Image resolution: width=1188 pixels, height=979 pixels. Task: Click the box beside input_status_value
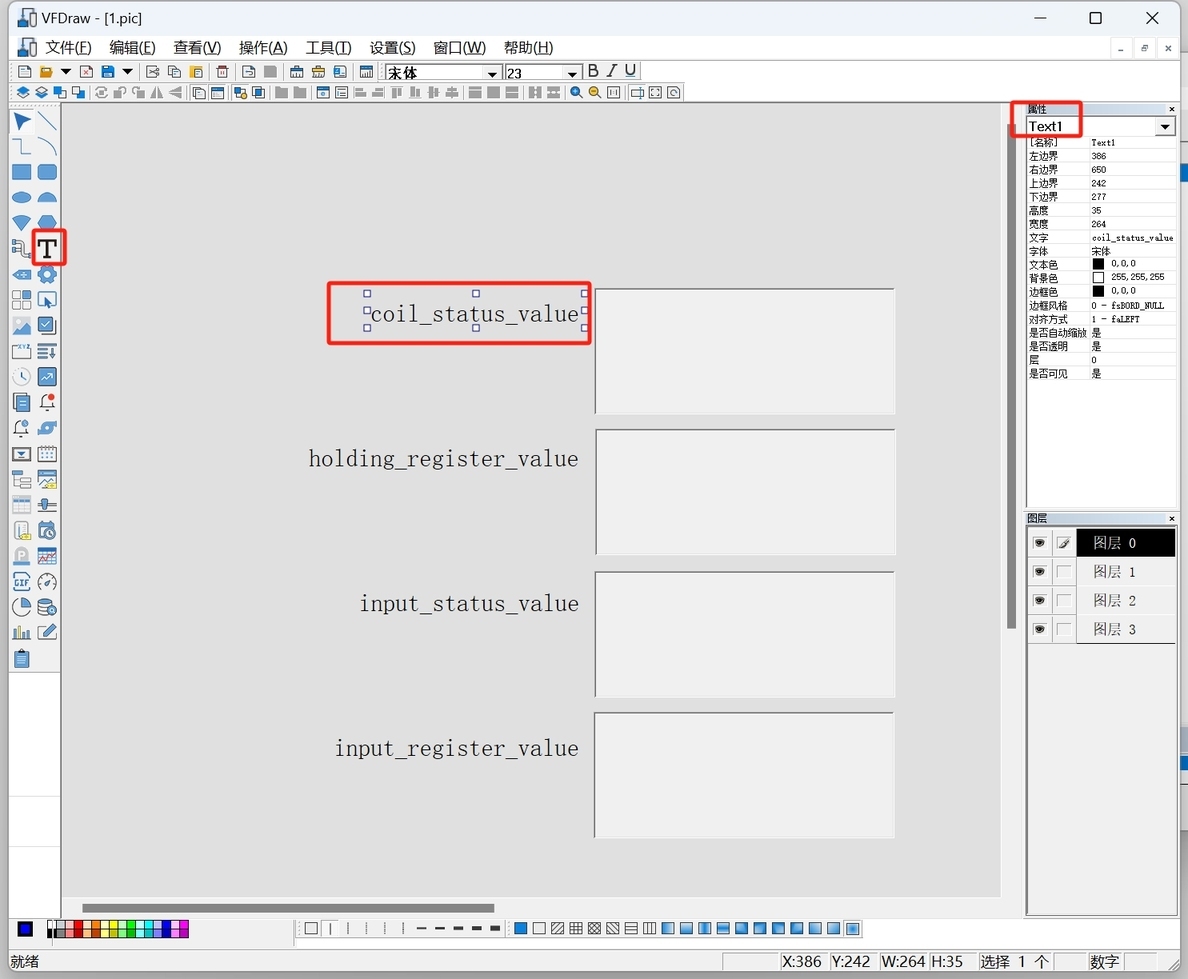tap(745, 634)
